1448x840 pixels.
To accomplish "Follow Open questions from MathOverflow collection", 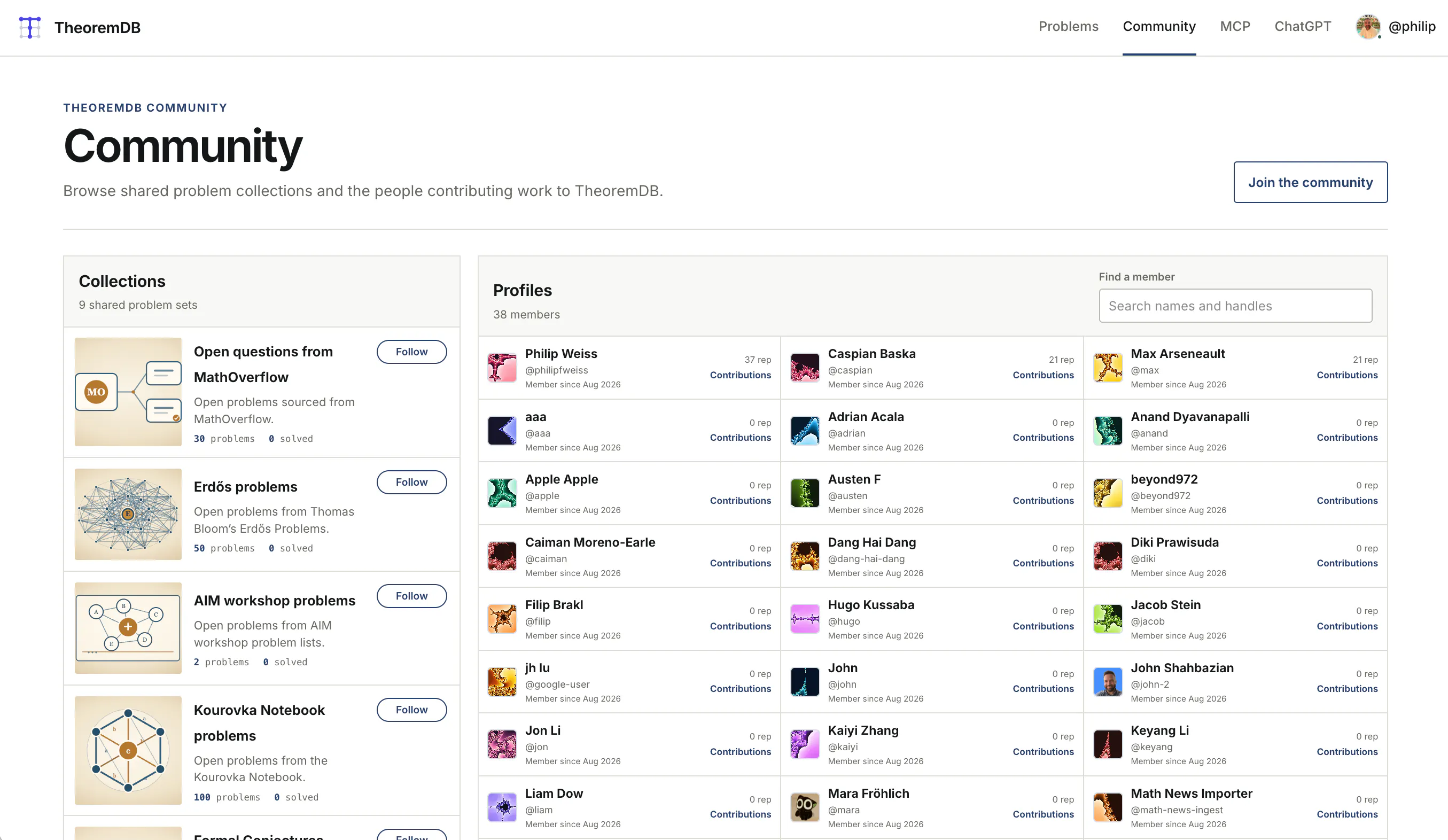I will point(411,352).
